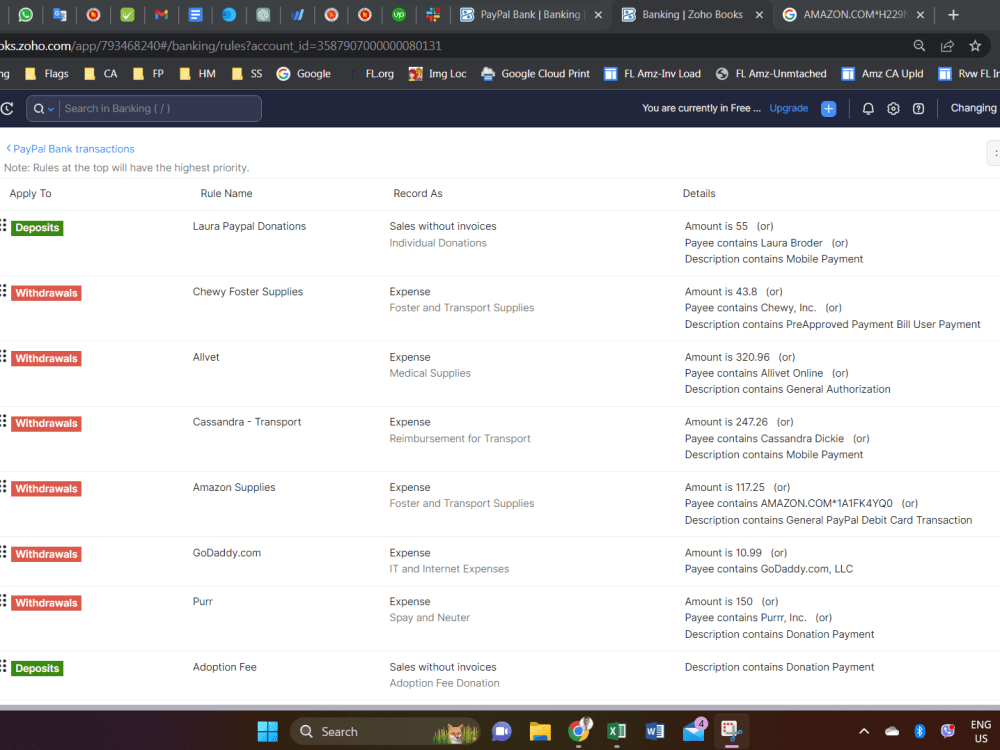Viewport: 1000px width, 750px height.
Task: Open the notifications bell
Action: [x=868, y=109]
